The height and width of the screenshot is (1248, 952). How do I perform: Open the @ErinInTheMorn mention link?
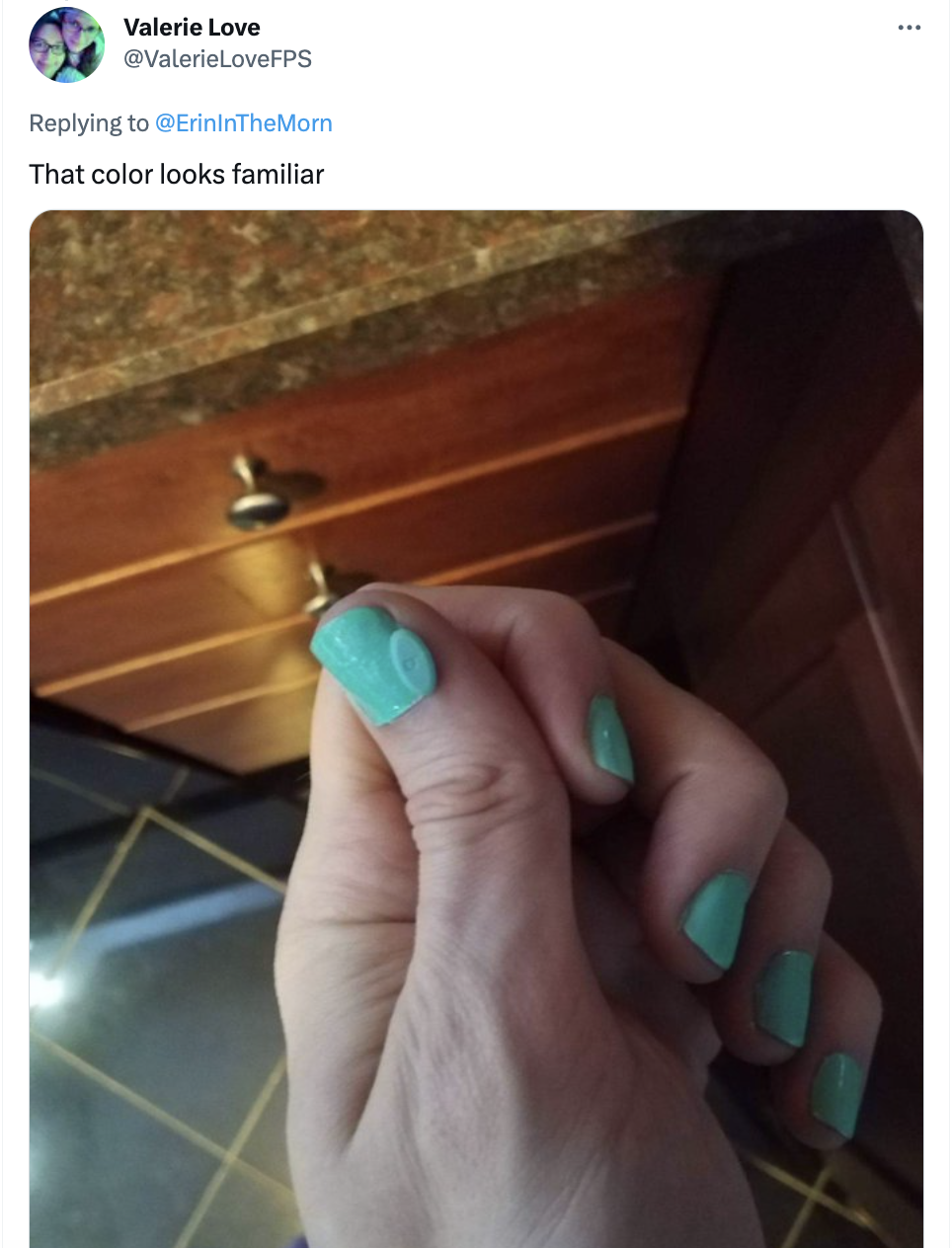tap(244, 123)
